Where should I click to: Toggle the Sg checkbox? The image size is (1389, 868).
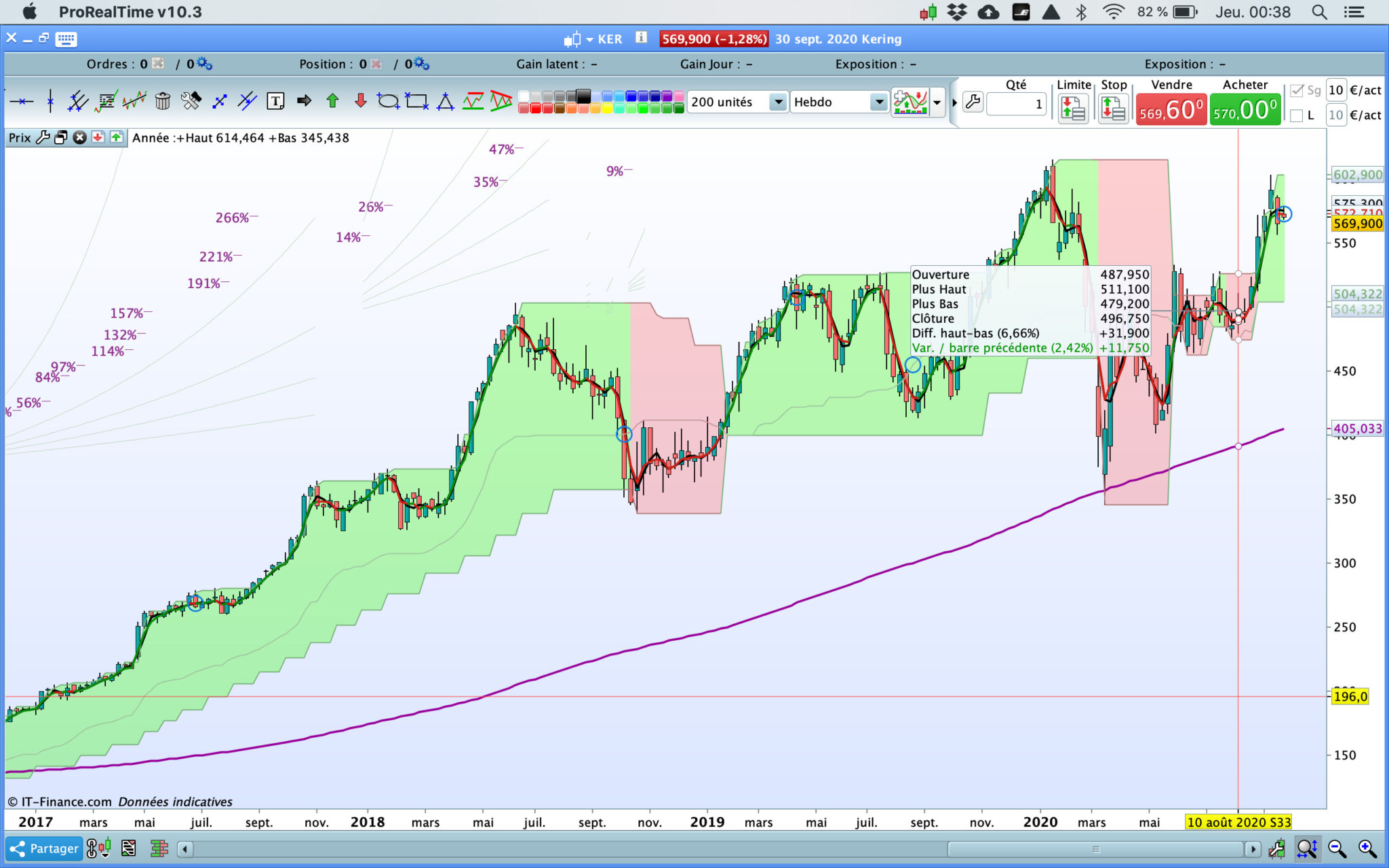click(1297, 90)
